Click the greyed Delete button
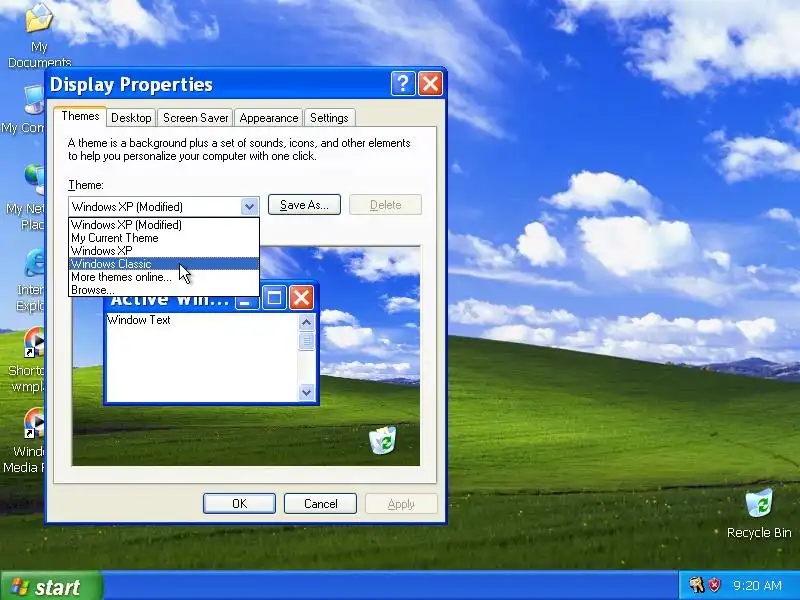 (385, 205)
